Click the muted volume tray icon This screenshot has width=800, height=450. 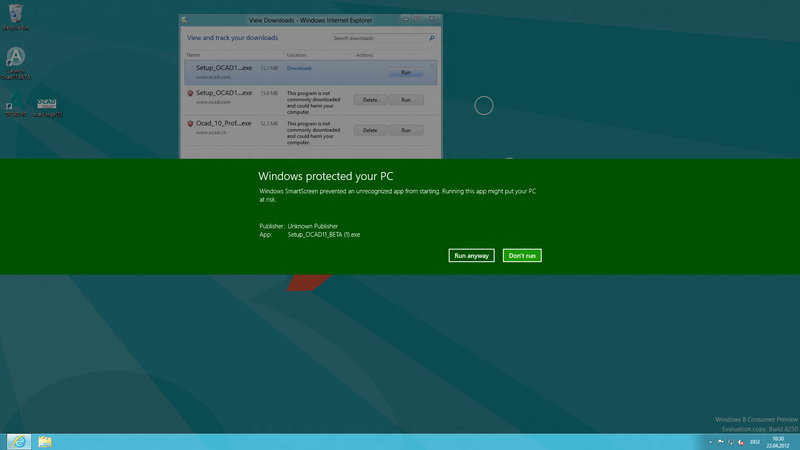741,442
